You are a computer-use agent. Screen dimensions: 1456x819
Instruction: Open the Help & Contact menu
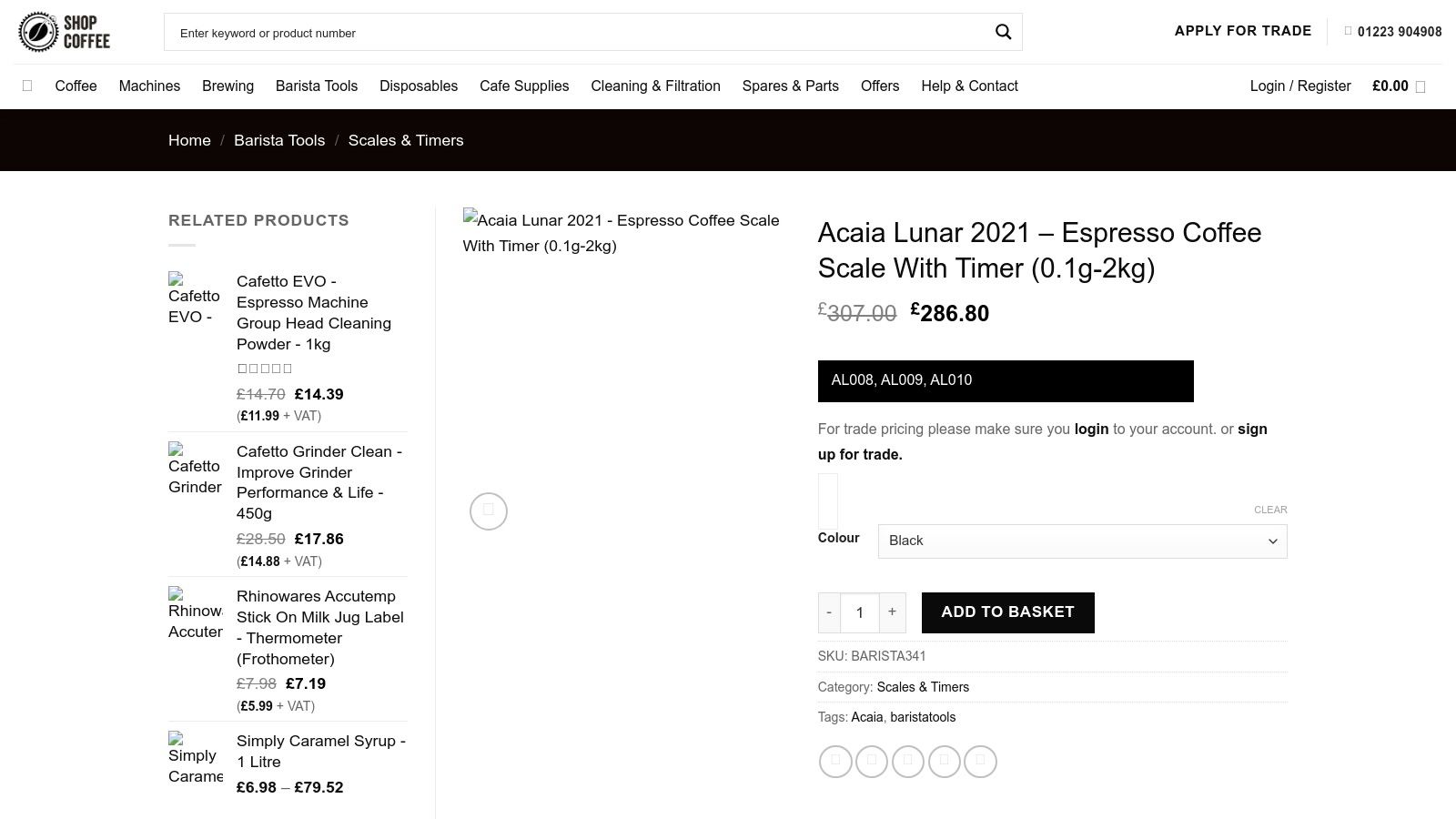[969, 86]
